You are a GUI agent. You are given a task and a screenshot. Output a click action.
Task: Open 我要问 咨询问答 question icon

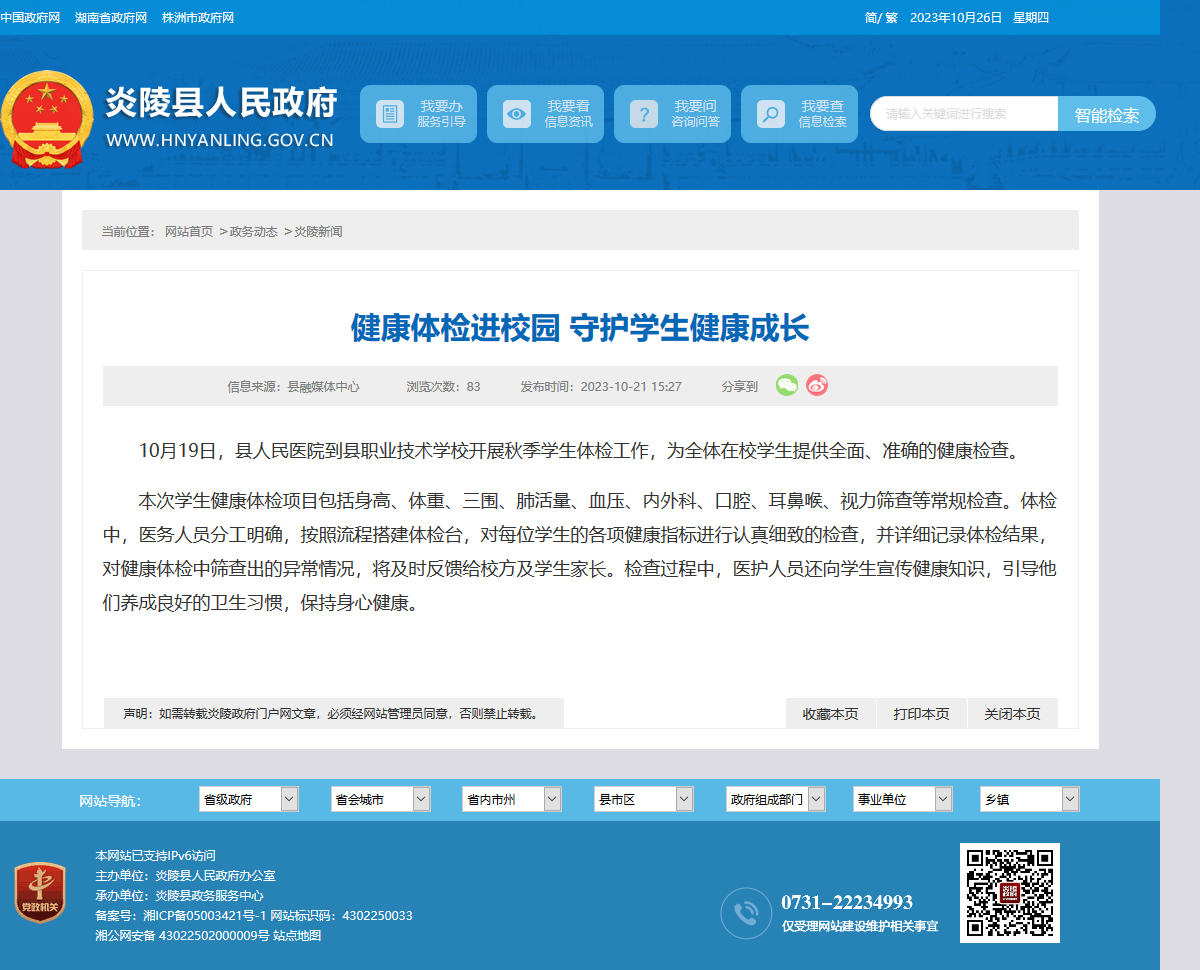[x=644, y=114]
